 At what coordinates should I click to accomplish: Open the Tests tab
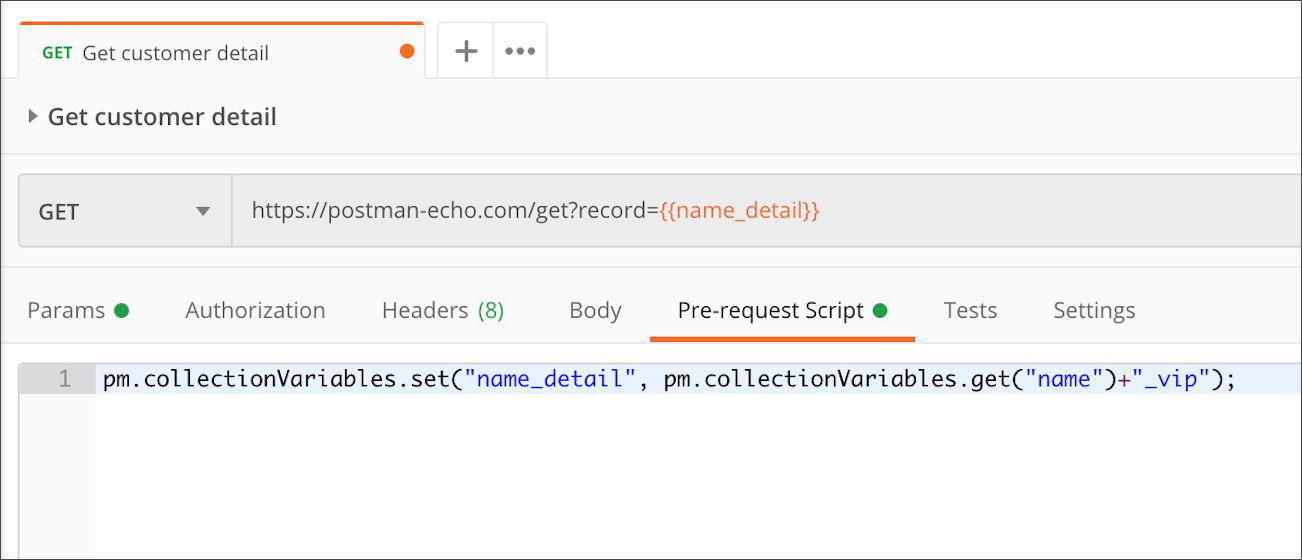point(970,310)
